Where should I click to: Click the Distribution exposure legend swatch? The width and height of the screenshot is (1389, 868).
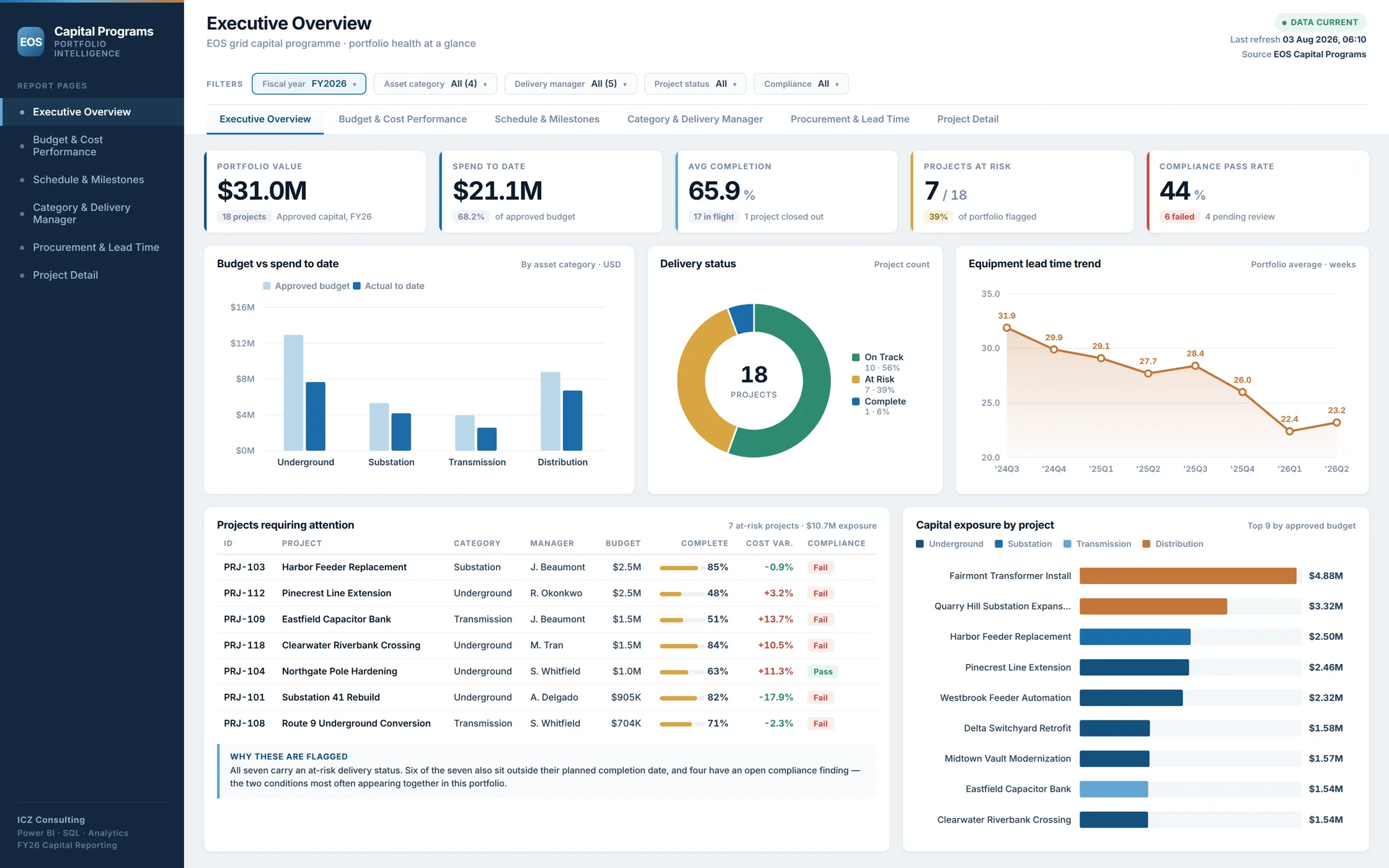pos(1146,544)
